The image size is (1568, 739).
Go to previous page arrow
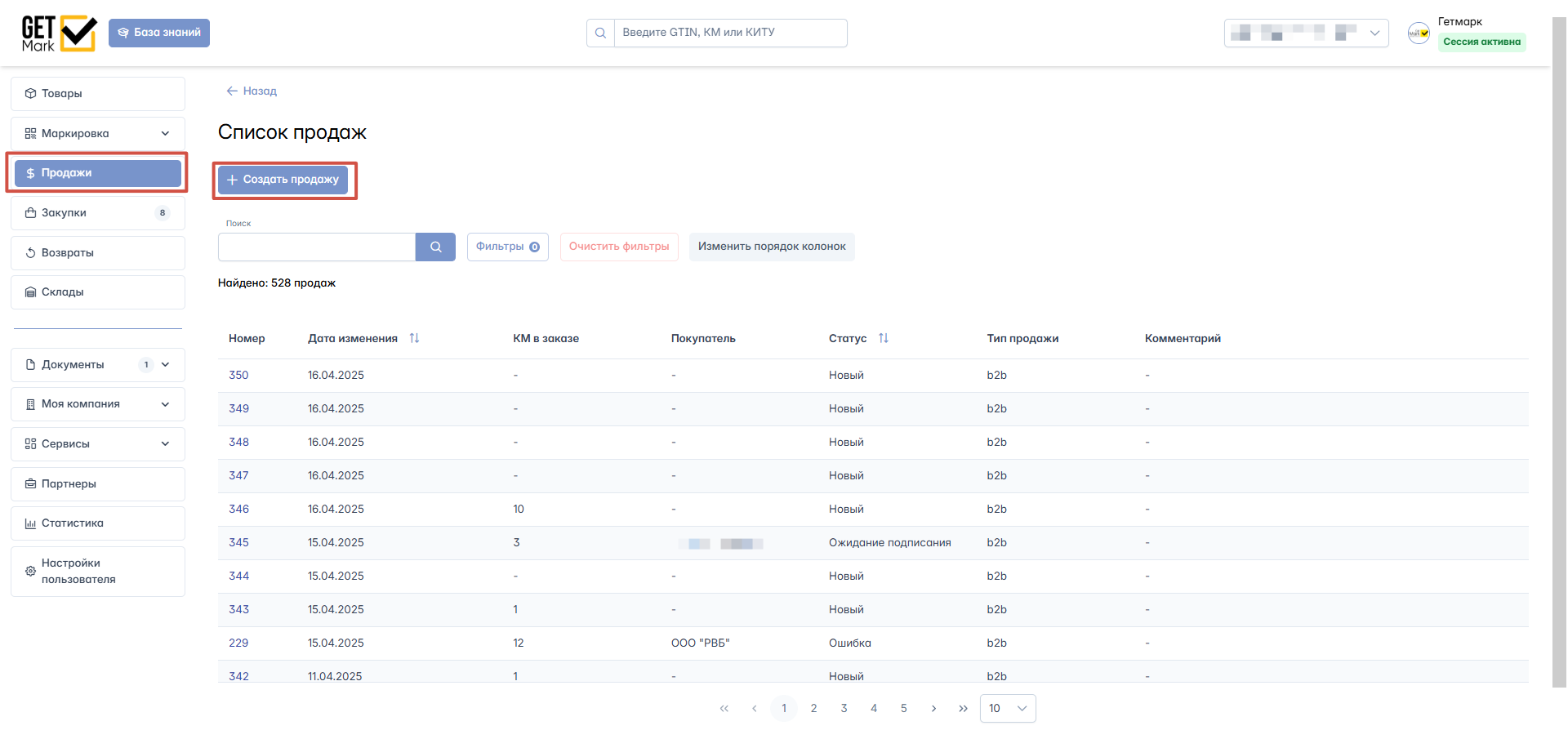tap(754, 709)
